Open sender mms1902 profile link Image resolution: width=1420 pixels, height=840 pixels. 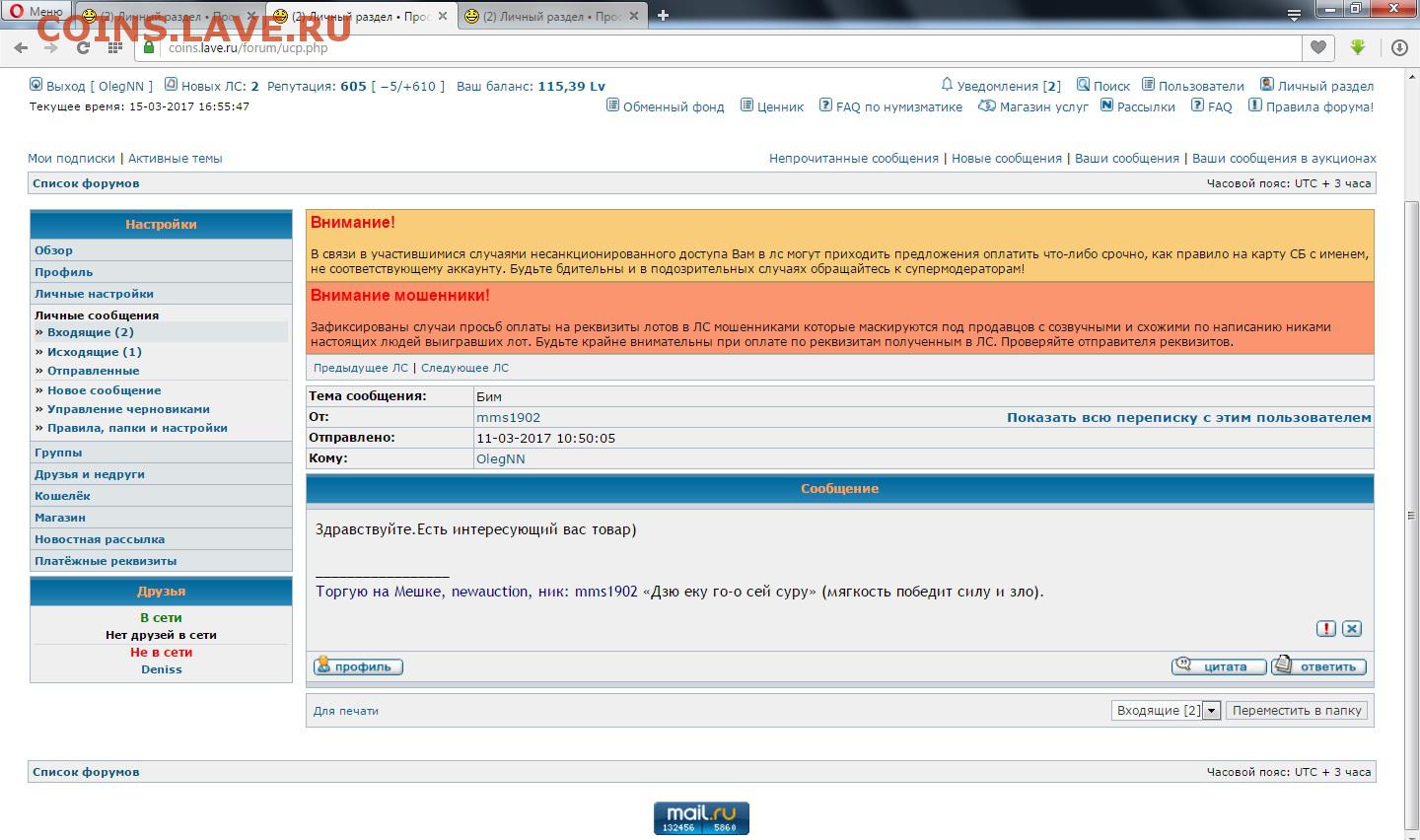[508, 418]
